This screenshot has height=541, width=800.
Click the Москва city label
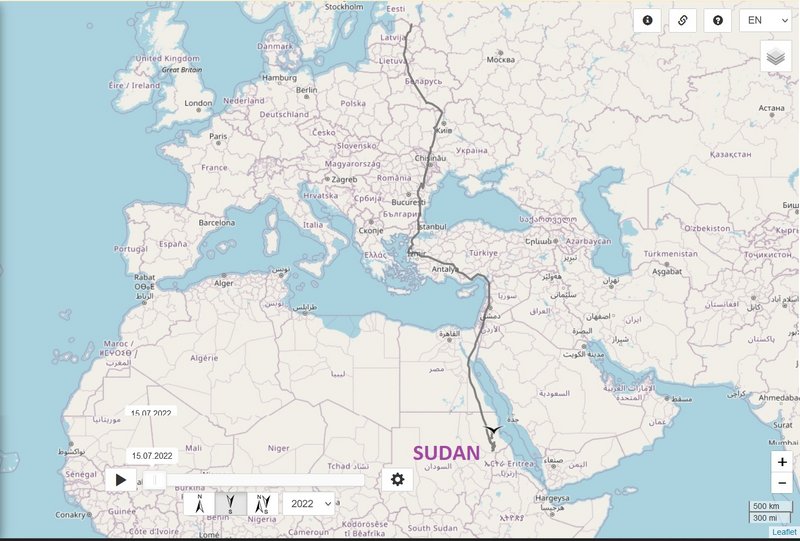coord(501,60)
